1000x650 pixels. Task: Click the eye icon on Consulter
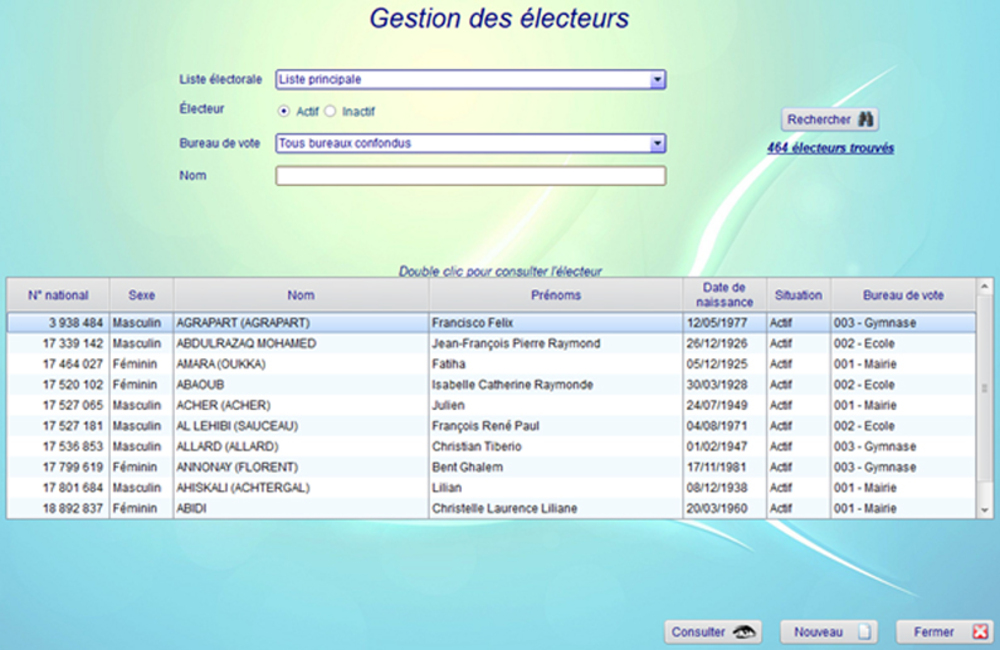coord(743,632)
